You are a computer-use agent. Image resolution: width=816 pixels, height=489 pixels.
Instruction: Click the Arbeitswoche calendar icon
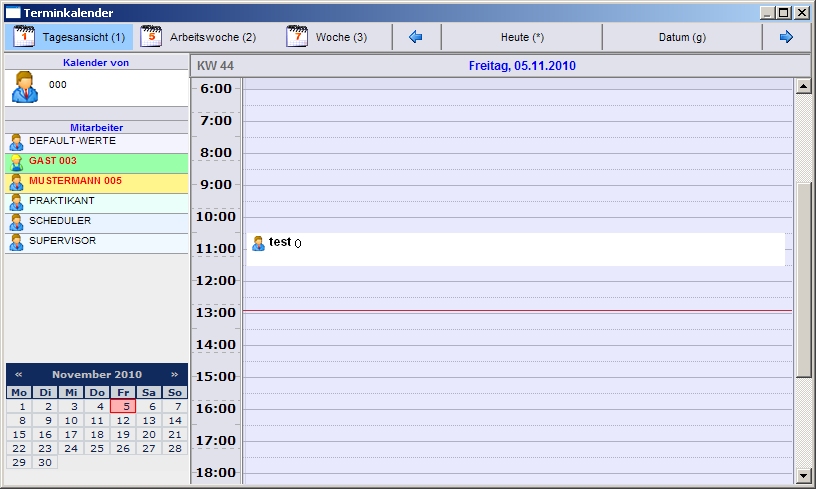point(151,37)
